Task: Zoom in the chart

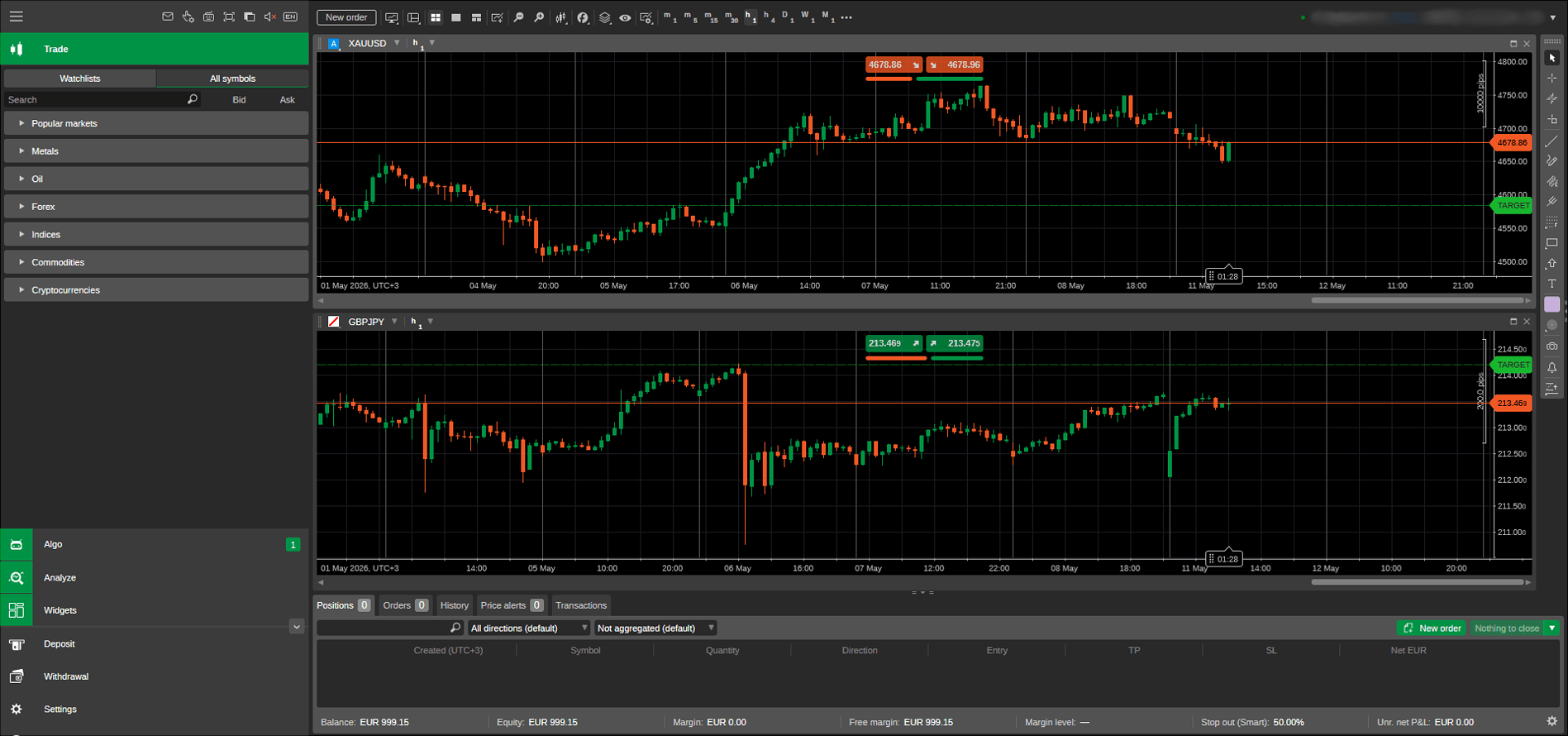Action: coord(539,17)
